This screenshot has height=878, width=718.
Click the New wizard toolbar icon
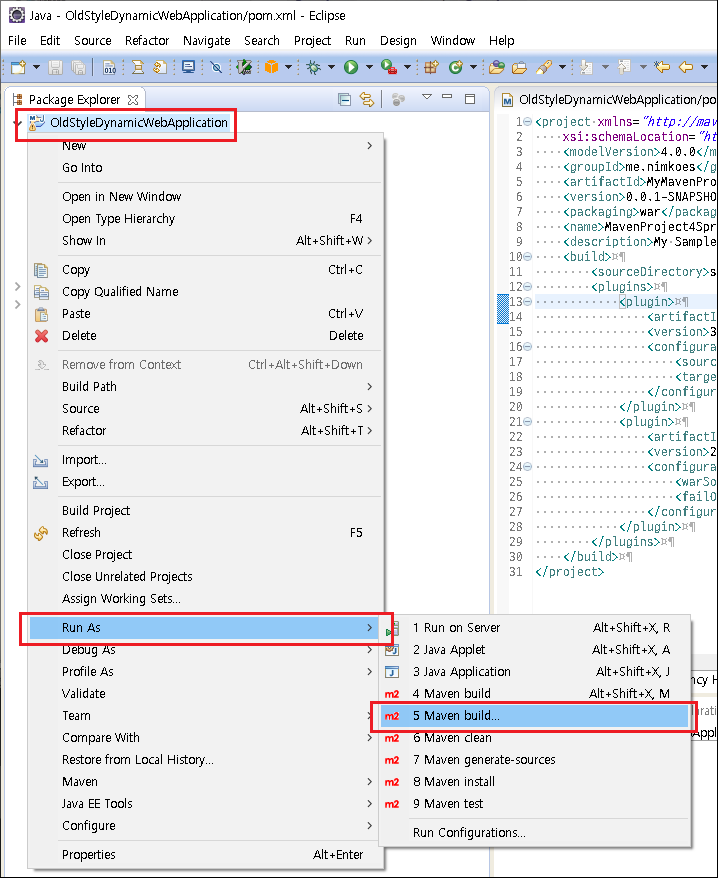click(x=18, y=68)
